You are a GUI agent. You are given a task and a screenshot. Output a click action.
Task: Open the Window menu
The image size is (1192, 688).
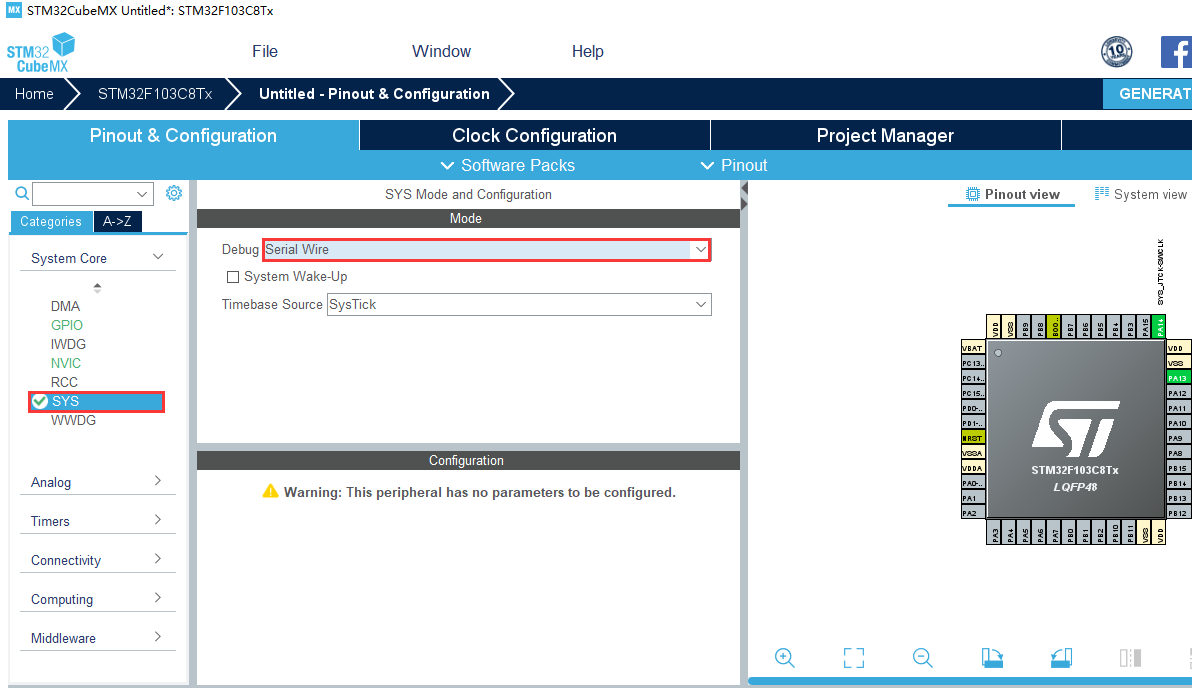(442, 52)
